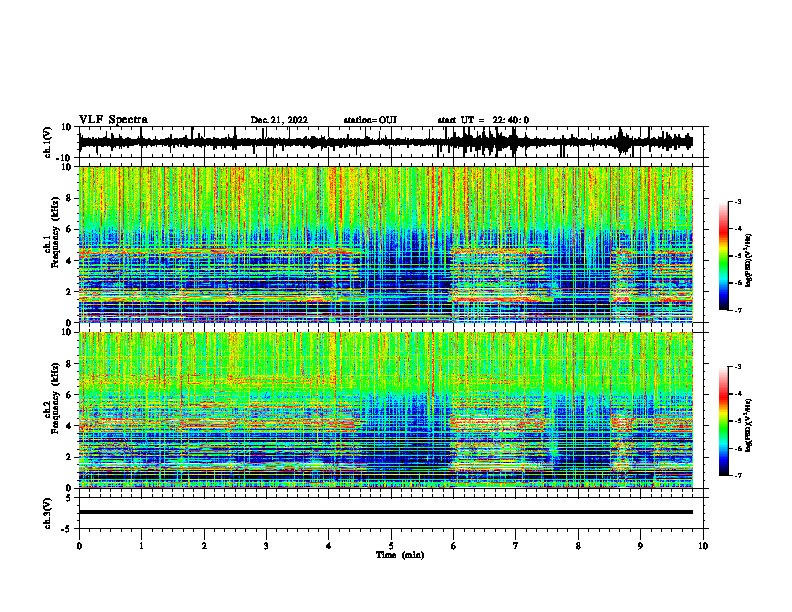Click the time axis tick label "5"
Viewport: 792px width, 612px height.
(x=391, y=546)
